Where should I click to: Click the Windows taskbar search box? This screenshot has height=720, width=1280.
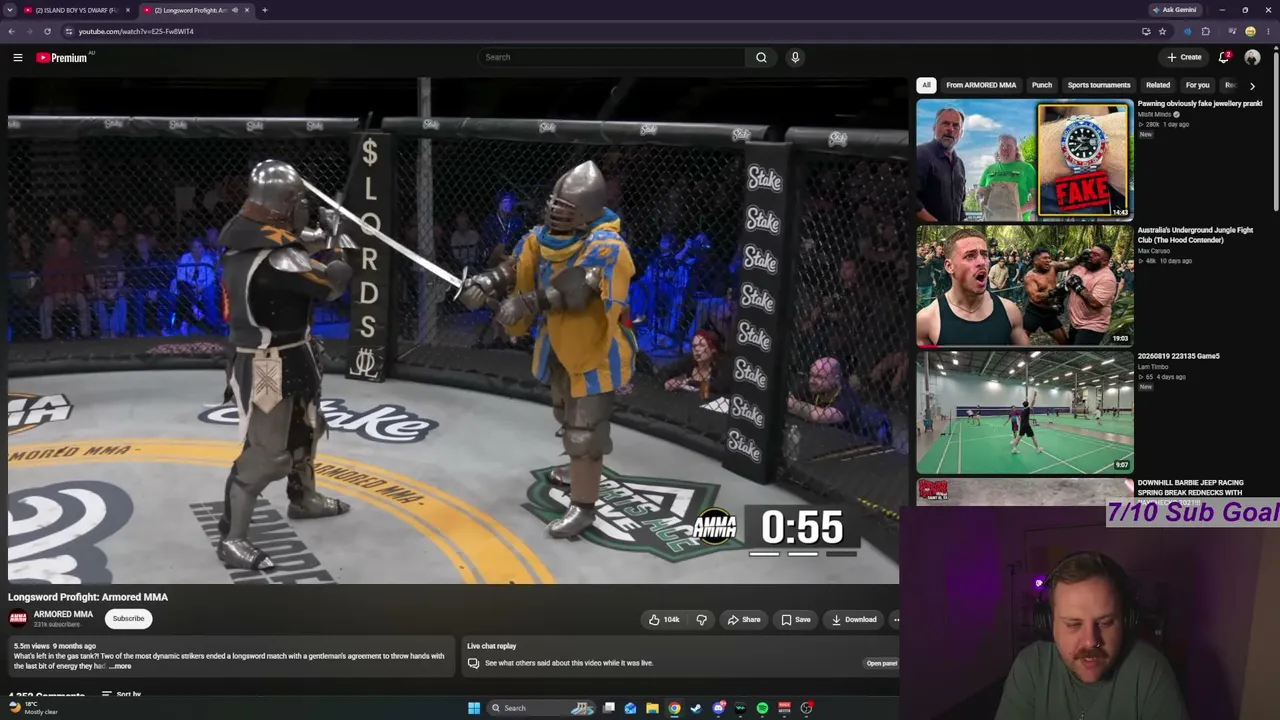tap(540, 708)
